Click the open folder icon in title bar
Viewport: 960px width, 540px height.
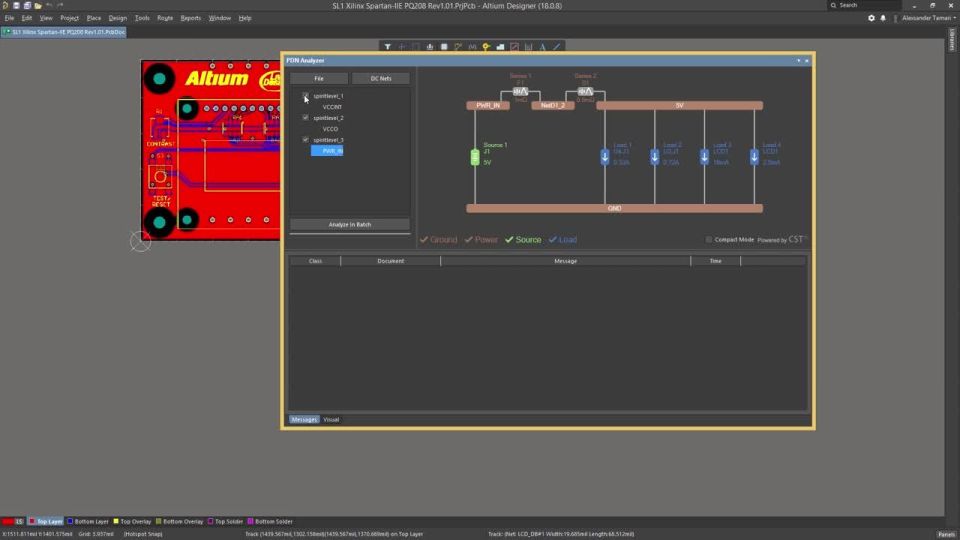point(38,6)
